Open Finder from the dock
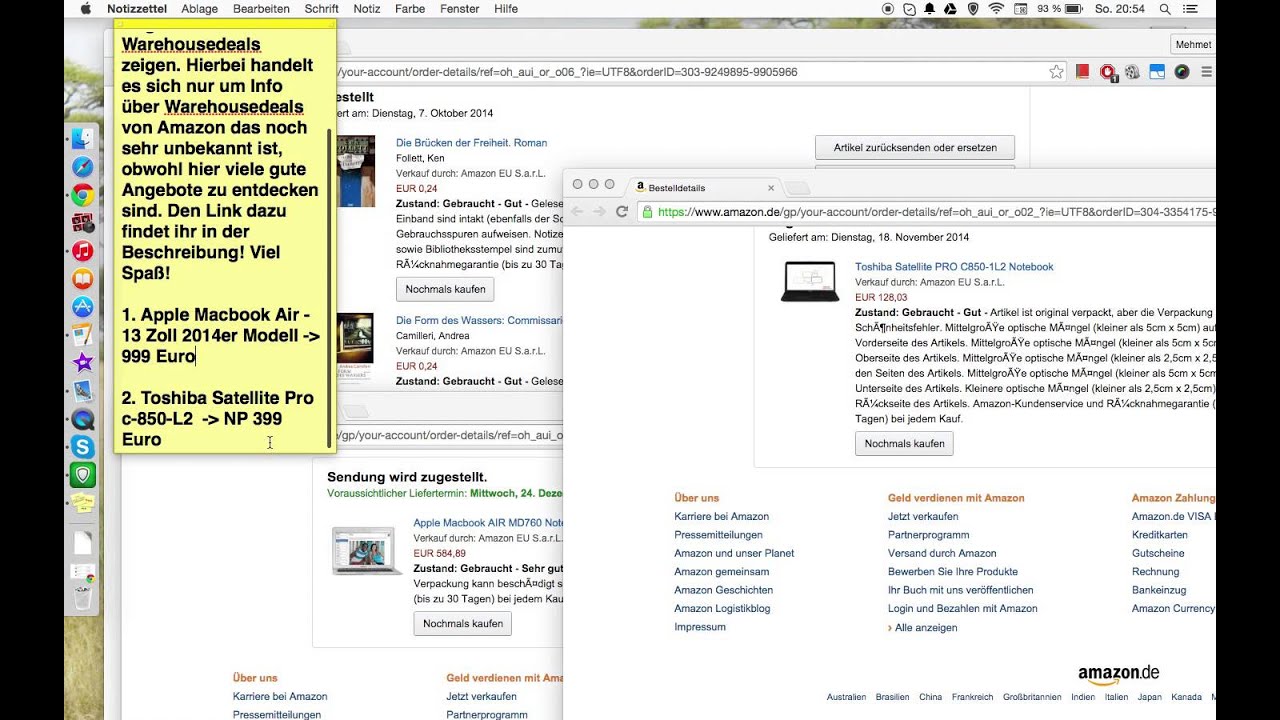The image size is (1280, 720). [83, 139]
